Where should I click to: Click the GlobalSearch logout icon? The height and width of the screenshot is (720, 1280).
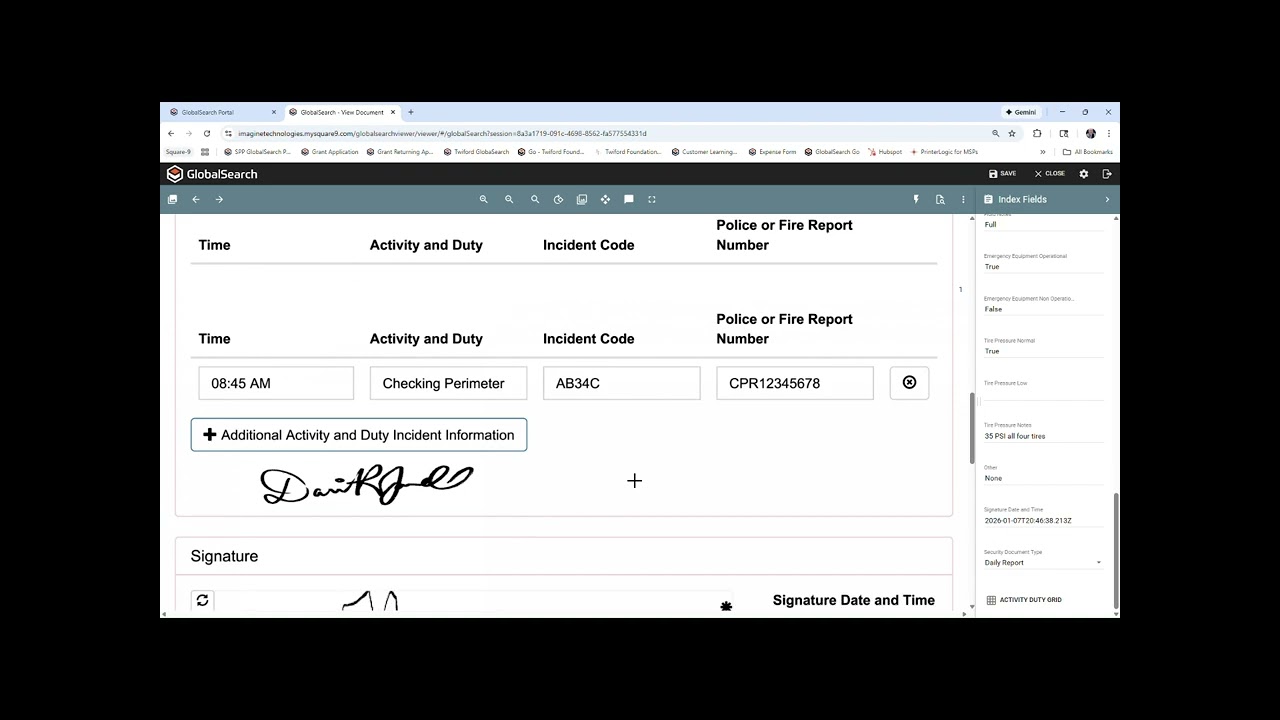[1107, 174]
